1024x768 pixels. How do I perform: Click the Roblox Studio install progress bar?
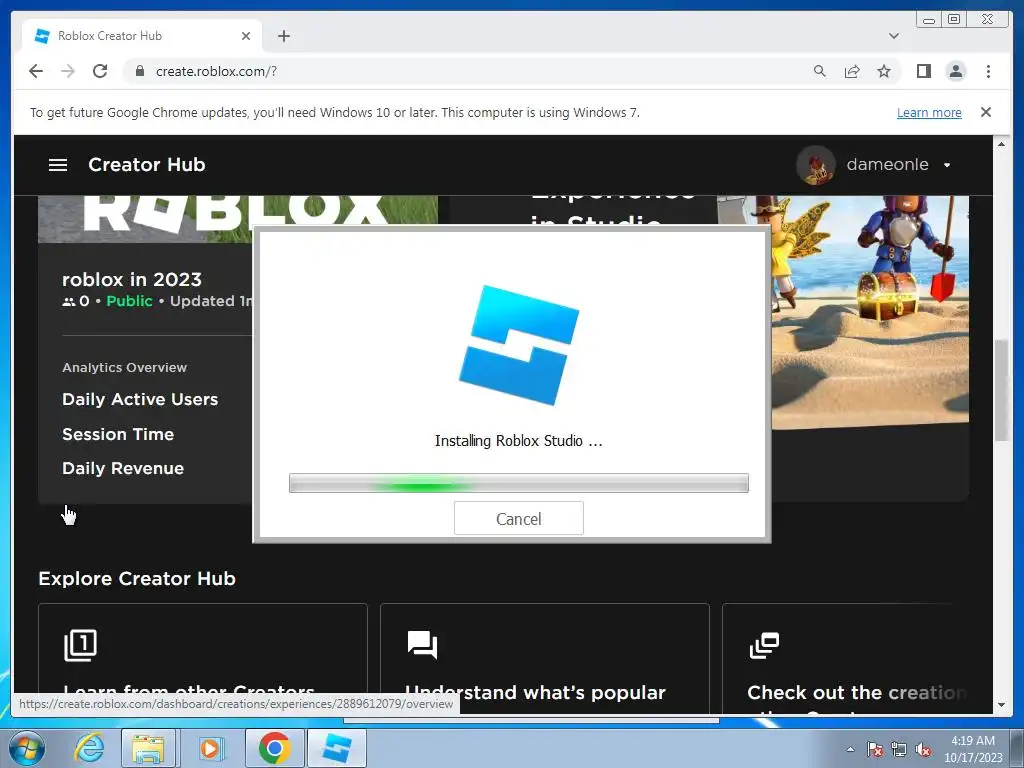tap(519, 483)
